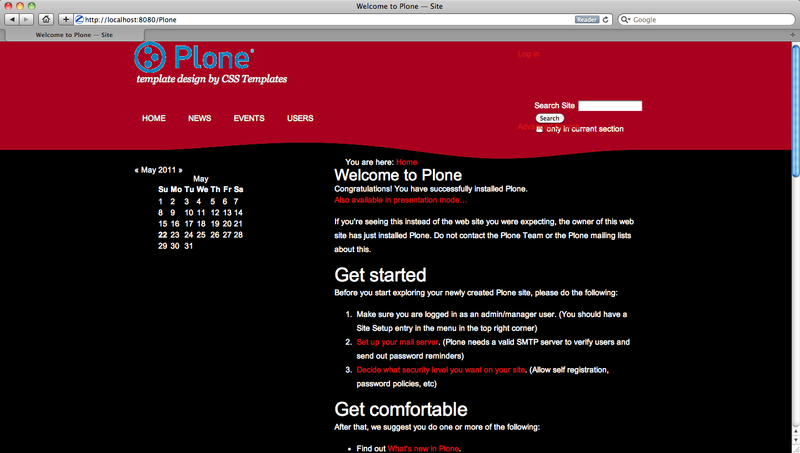The image size is (800, 453).
Task: Click the Reader button in address bar
Action: click(x=587, y=19)
